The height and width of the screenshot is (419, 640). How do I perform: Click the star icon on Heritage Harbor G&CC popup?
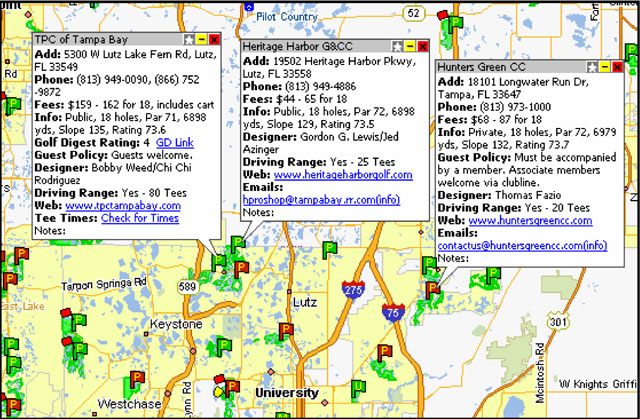pyautogui.click(x=397, y=46)
